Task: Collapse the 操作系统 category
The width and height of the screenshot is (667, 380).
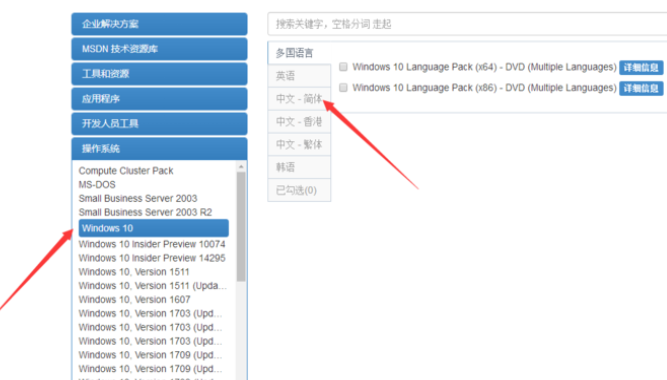Action: 159,149
